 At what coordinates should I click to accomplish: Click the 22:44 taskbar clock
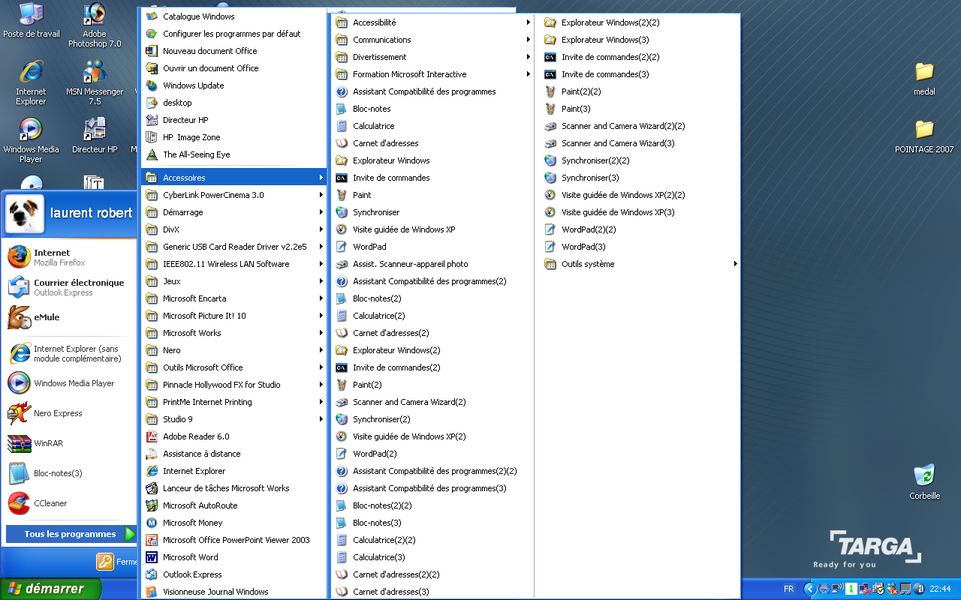click(940, 589)
